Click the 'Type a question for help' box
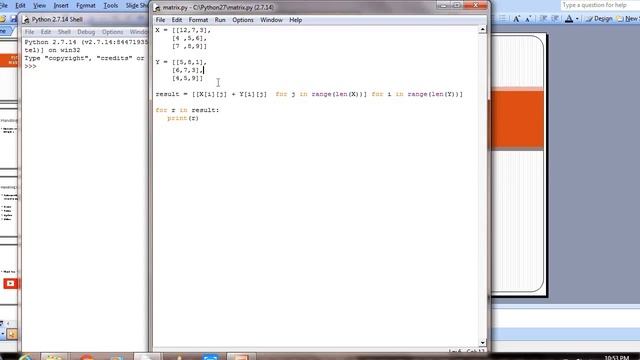The height and width of the screenshot is (360, 640). [x=600, y=5]
